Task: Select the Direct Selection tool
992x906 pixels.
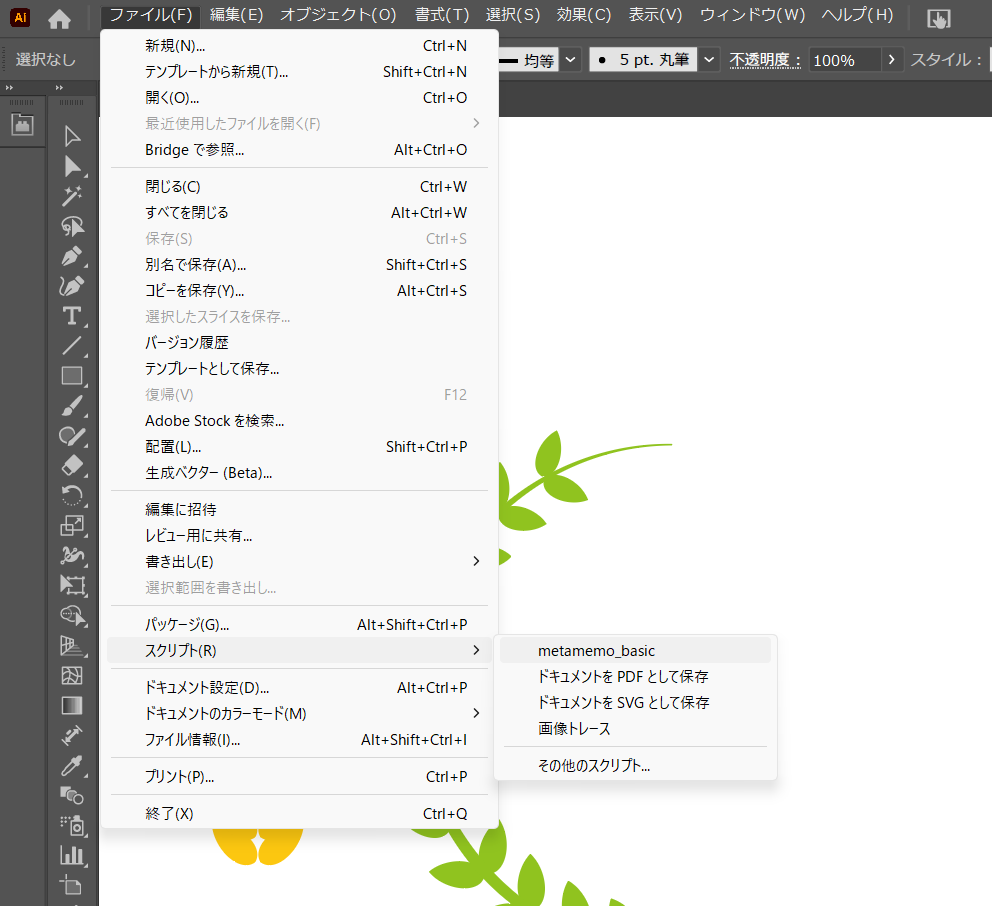Action: tap(72, 166)
